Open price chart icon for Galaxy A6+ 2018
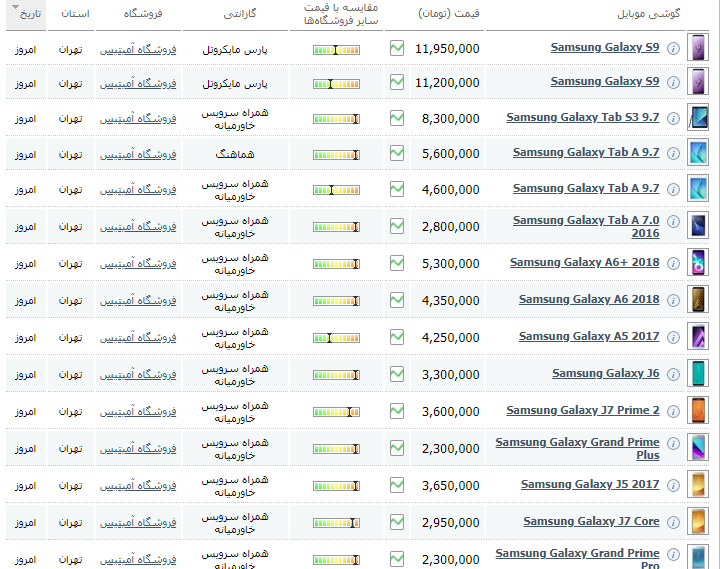720x569 pixels. 397,263
